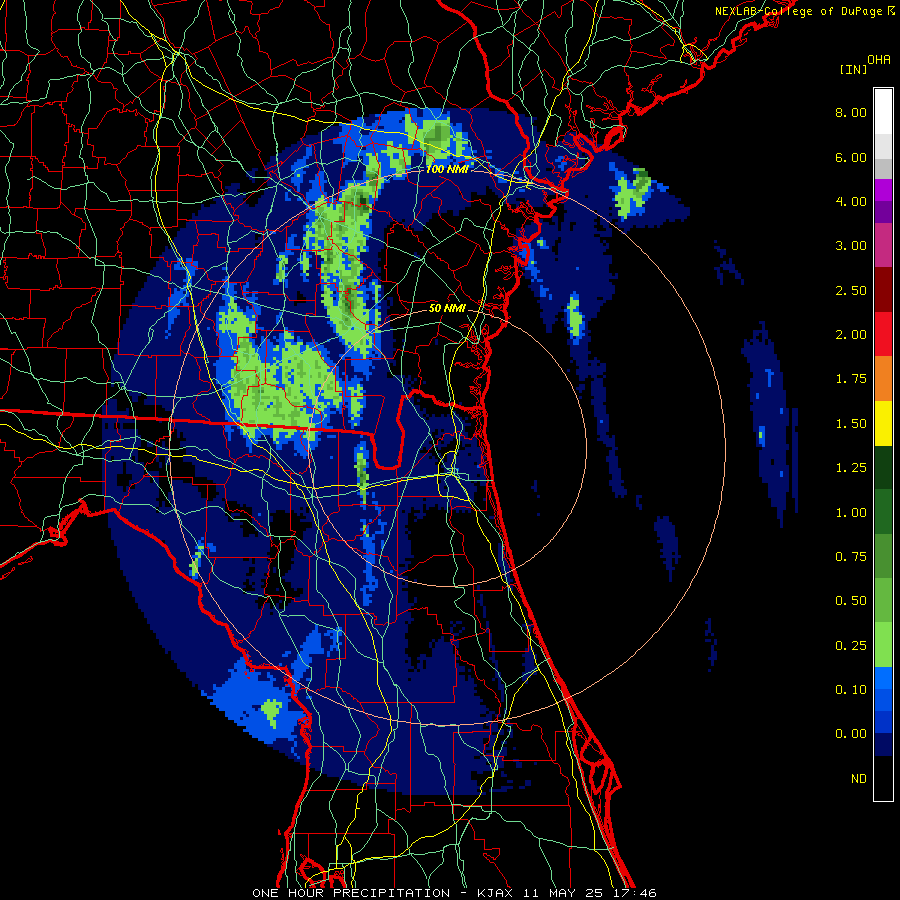Pick the light green swatch in the color scale
Image resolution: width=900 pixels, height=900 pixels.
(x=883, y=645)
